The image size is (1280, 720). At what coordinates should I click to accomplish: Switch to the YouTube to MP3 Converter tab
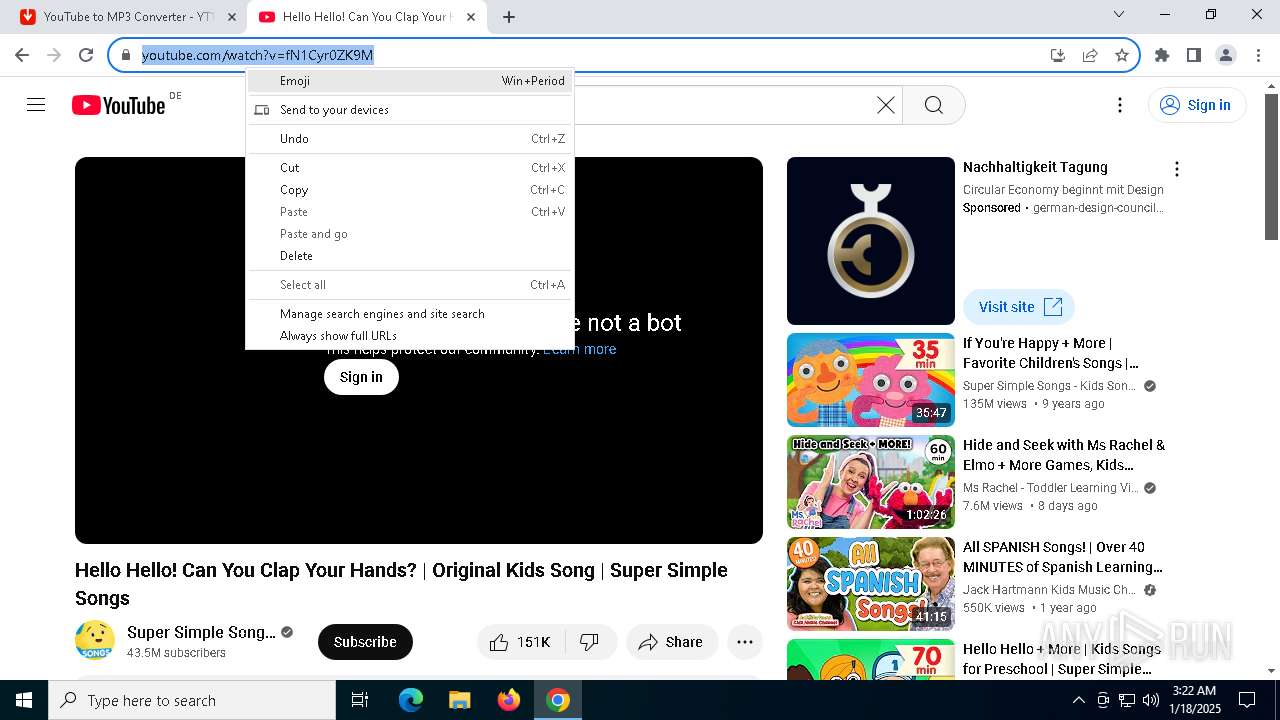128,17
